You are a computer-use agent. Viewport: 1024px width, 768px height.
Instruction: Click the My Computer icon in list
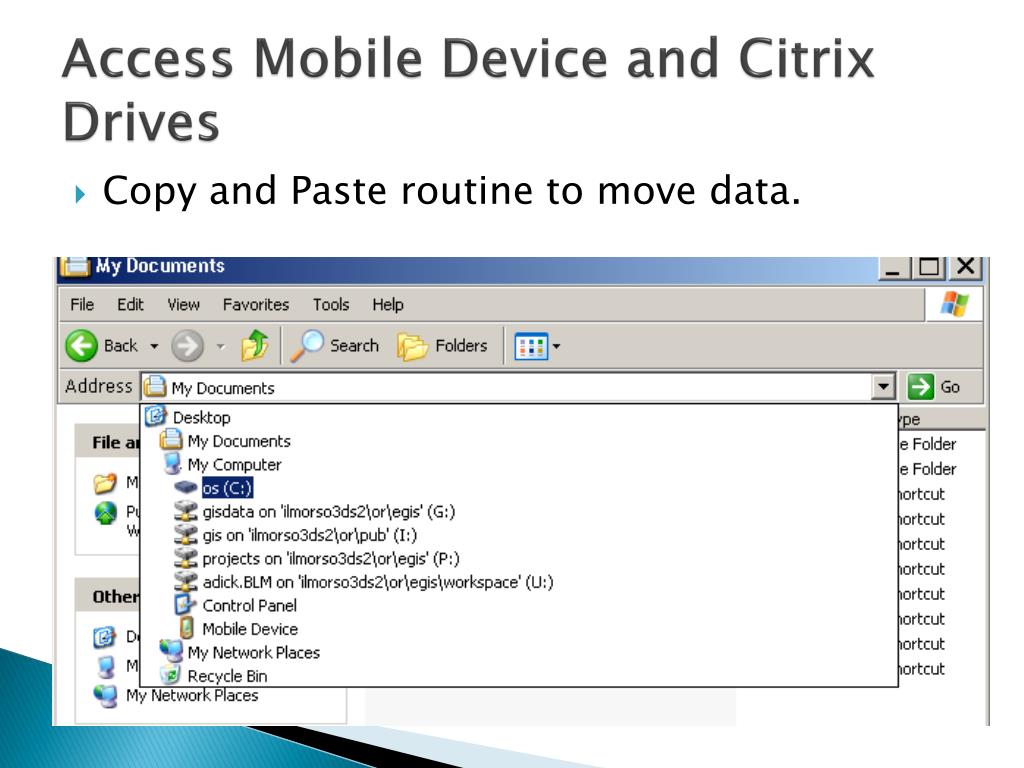pos(172,463)
